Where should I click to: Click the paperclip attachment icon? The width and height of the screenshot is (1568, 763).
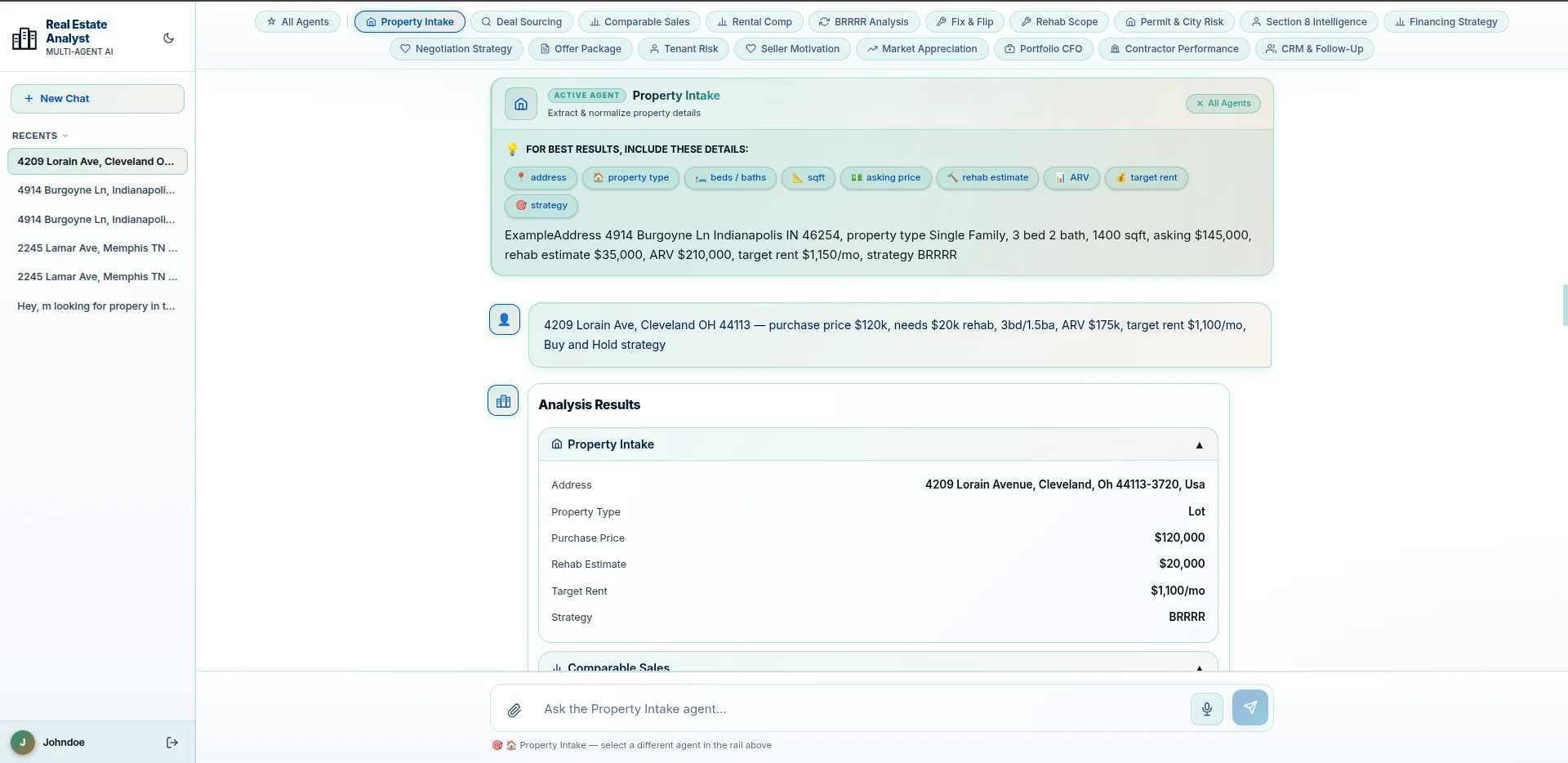(x=514, y=710)
